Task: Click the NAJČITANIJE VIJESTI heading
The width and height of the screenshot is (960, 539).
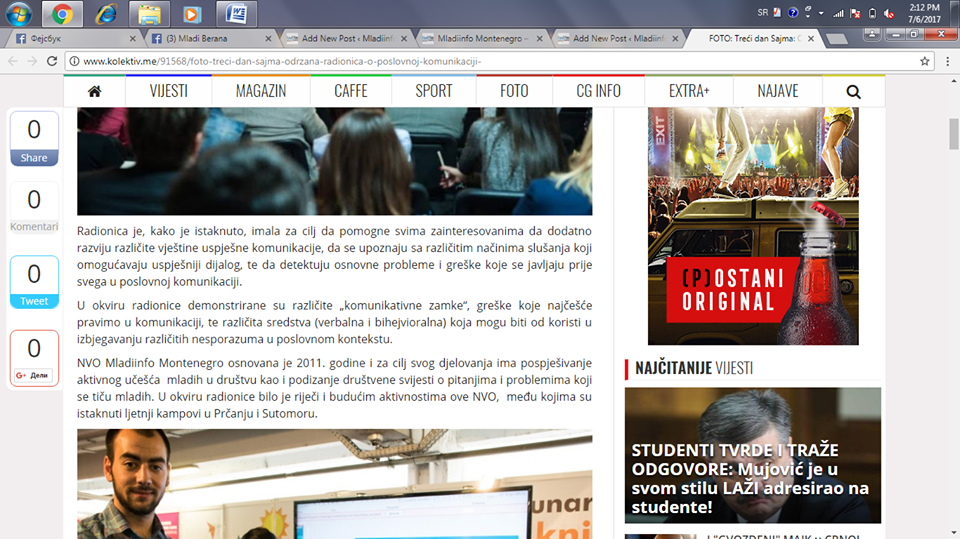Action: tap(694, 368)
